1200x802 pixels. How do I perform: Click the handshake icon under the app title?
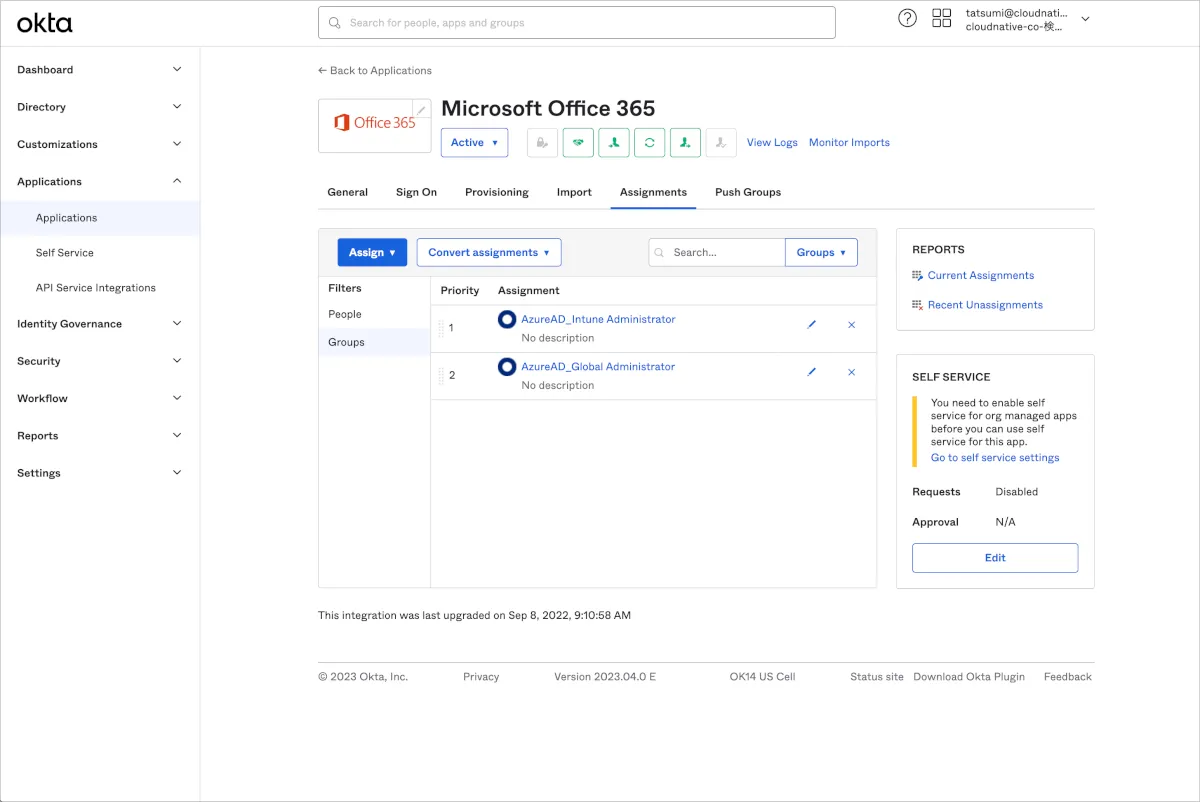click(x=578, y=143)
